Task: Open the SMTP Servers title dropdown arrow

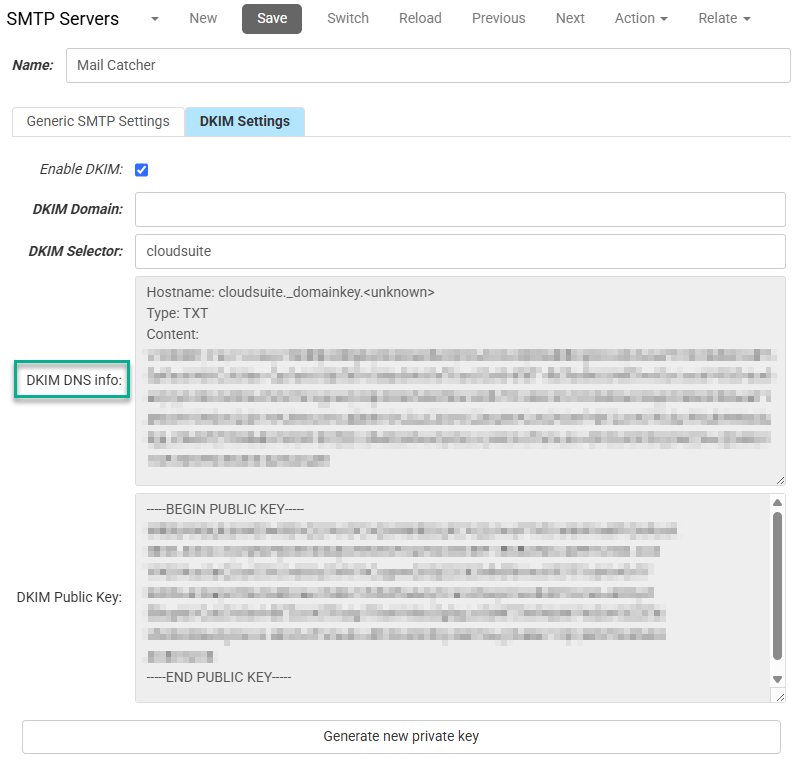Action: click(154, 19)
